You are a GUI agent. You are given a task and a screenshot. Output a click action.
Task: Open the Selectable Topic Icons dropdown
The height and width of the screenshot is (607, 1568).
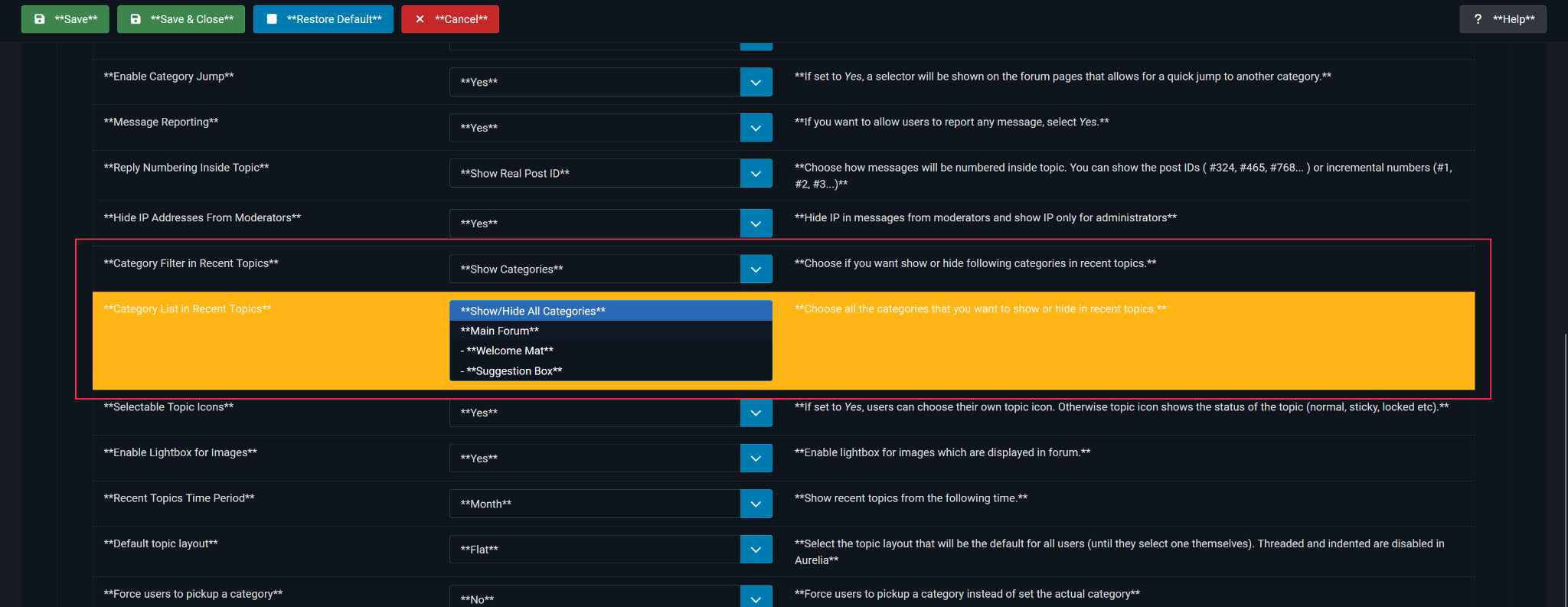756,413
